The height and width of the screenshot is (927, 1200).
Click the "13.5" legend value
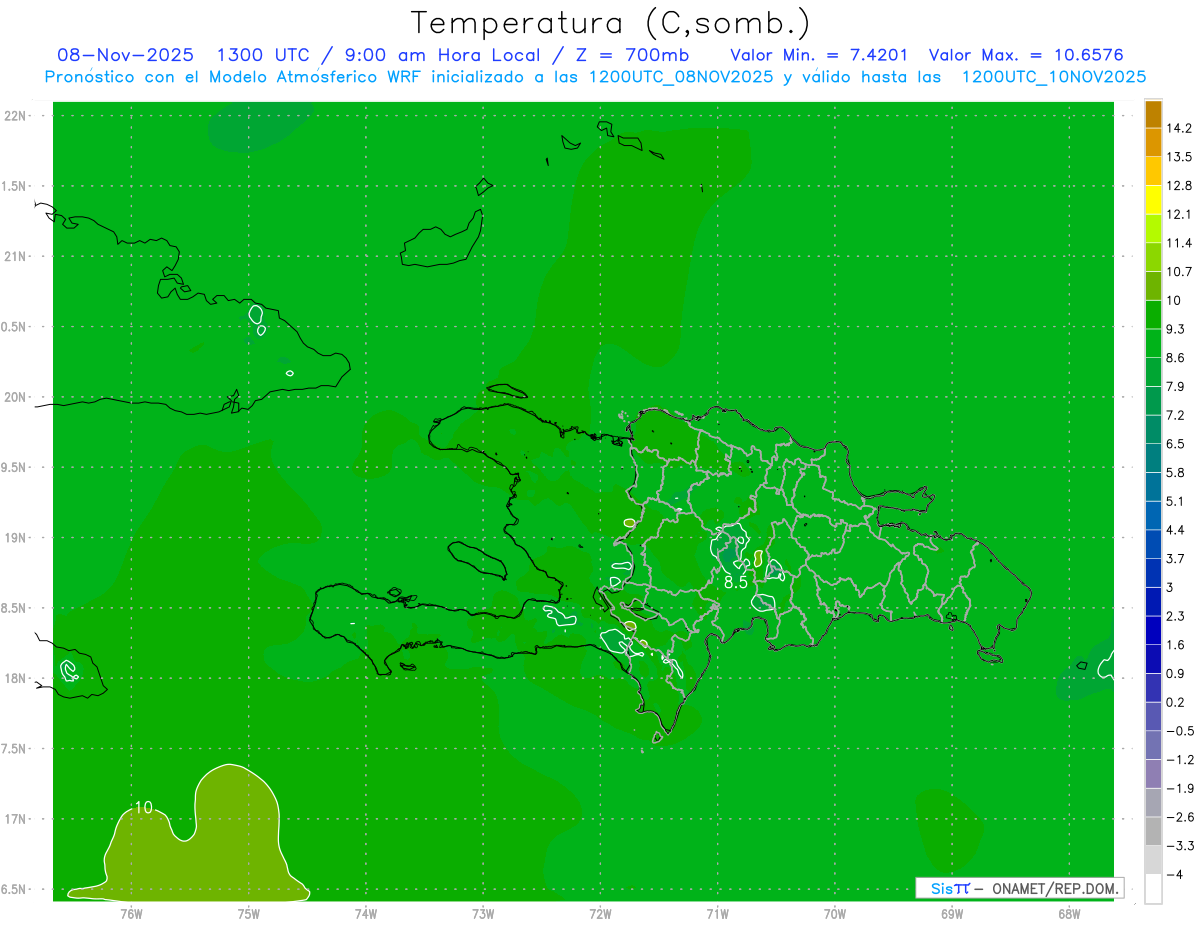1179,157
